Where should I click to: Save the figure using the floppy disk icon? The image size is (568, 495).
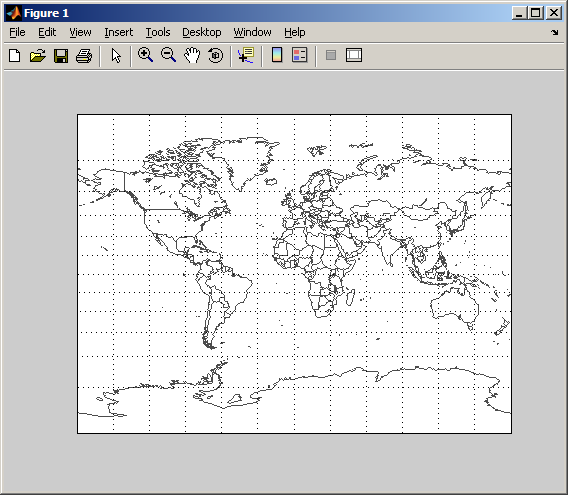point(61,56)
